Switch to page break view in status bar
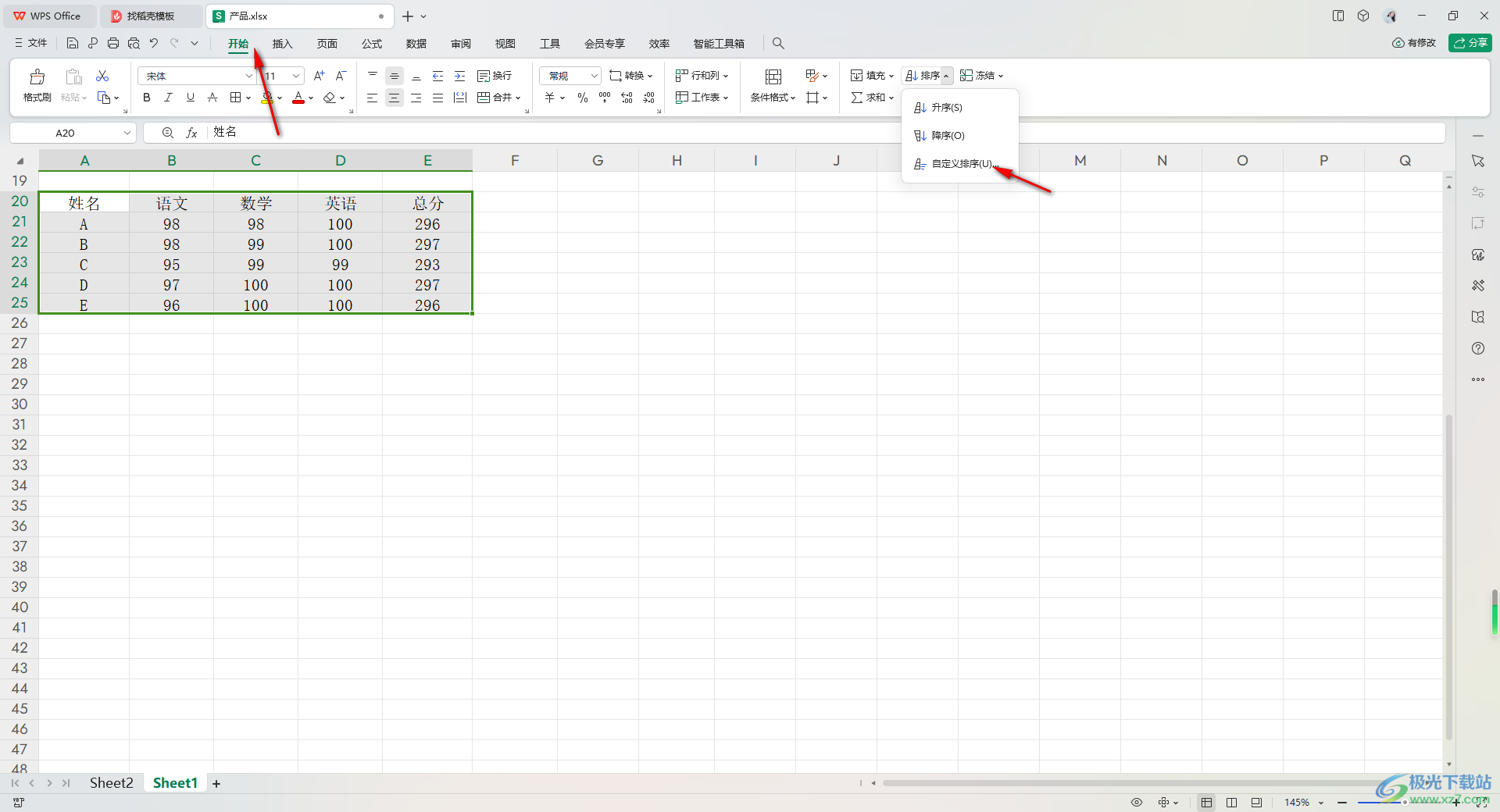Screen dimensions: 1500x812 (x=1232, y=803)
